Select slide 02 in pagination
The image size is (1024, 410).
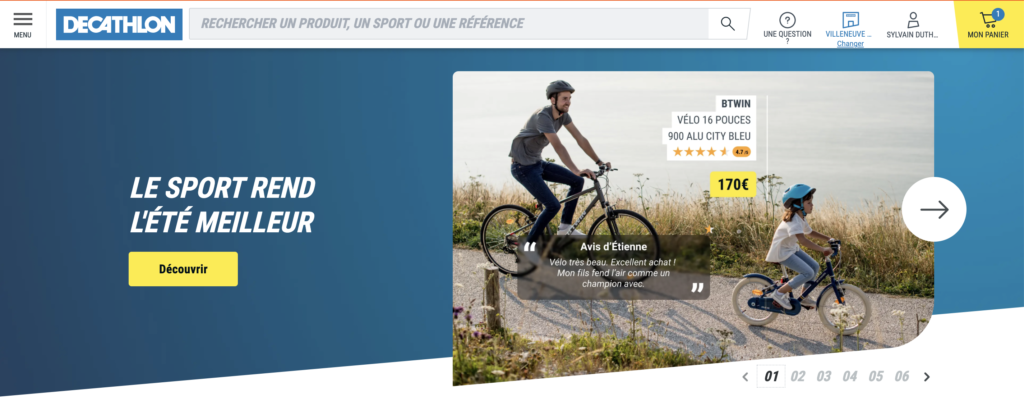(x=797, y=376)
